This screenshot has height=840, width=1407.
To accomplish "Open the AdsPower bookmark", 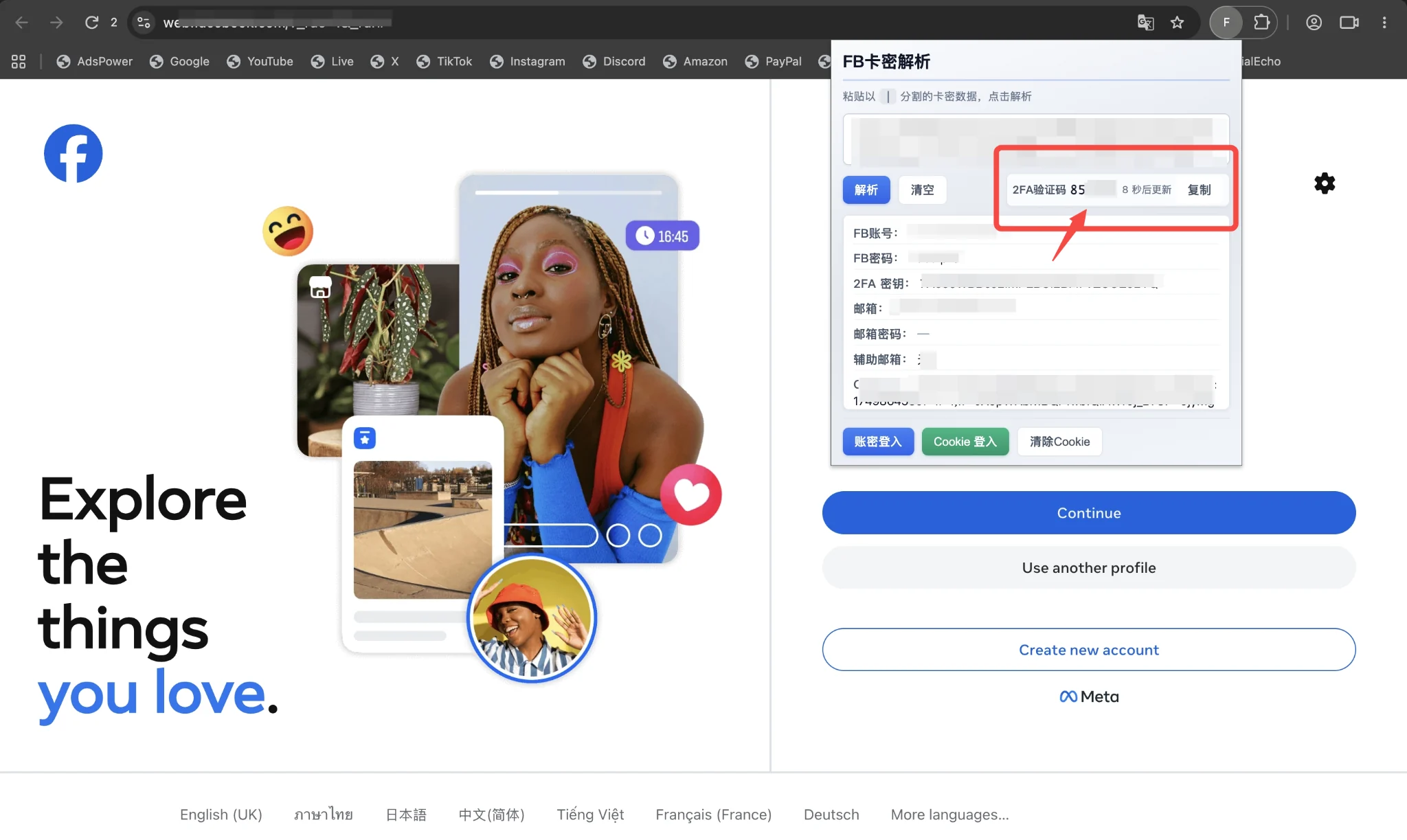I will point(95,61).
